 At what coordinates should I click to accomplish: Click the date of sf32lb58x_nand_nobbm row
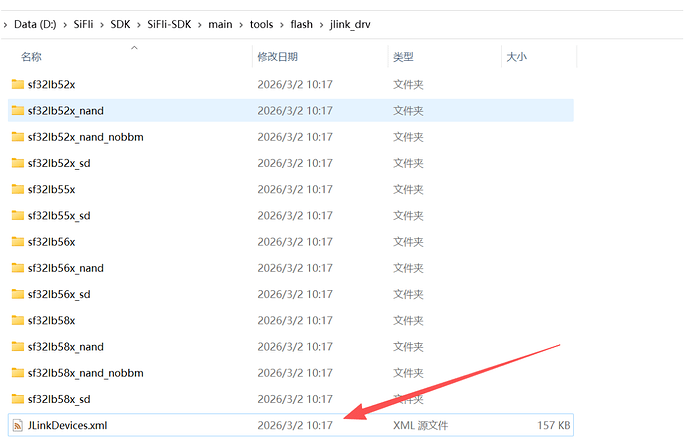coord(295,373)
